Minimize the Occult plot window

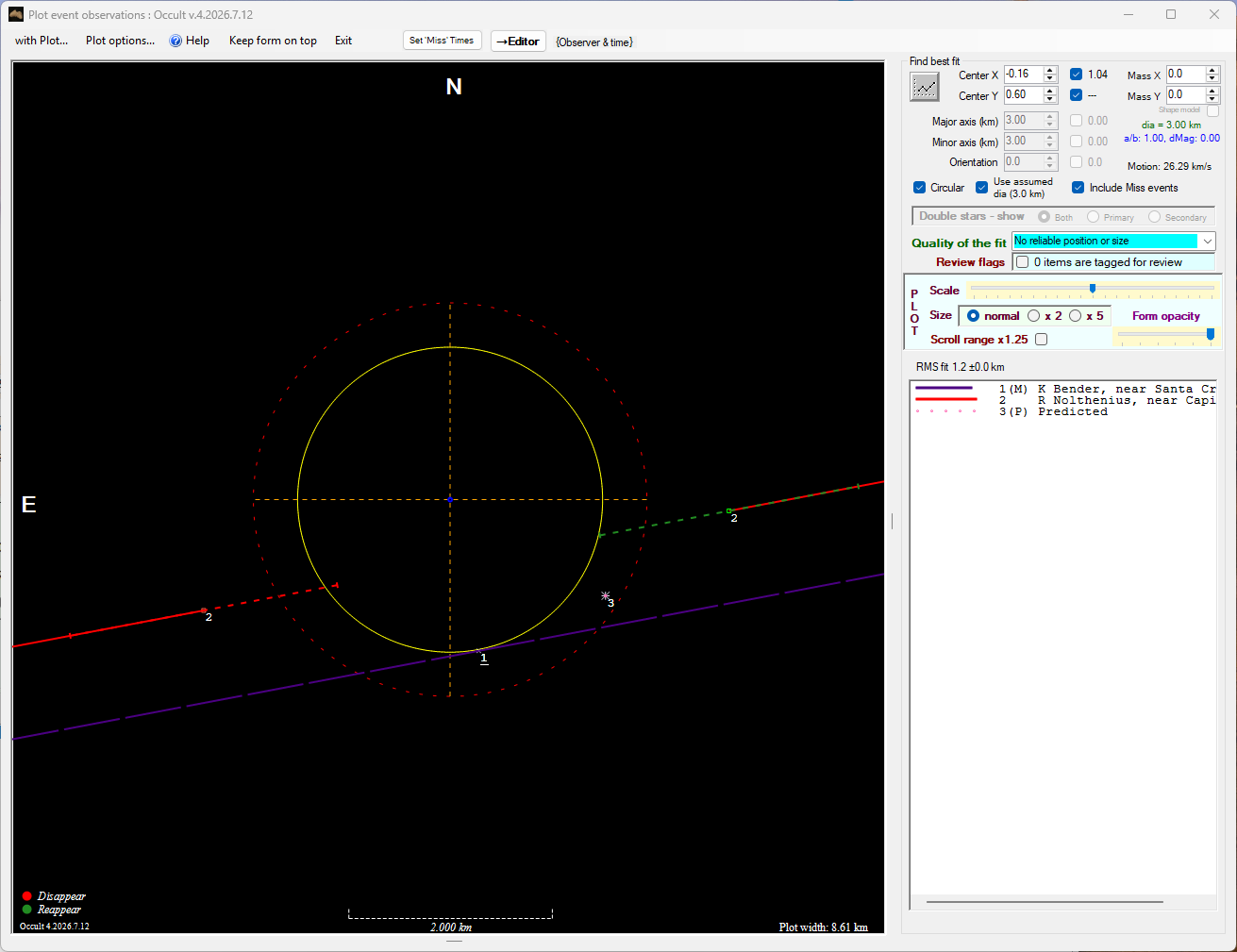click(1128, 14)
